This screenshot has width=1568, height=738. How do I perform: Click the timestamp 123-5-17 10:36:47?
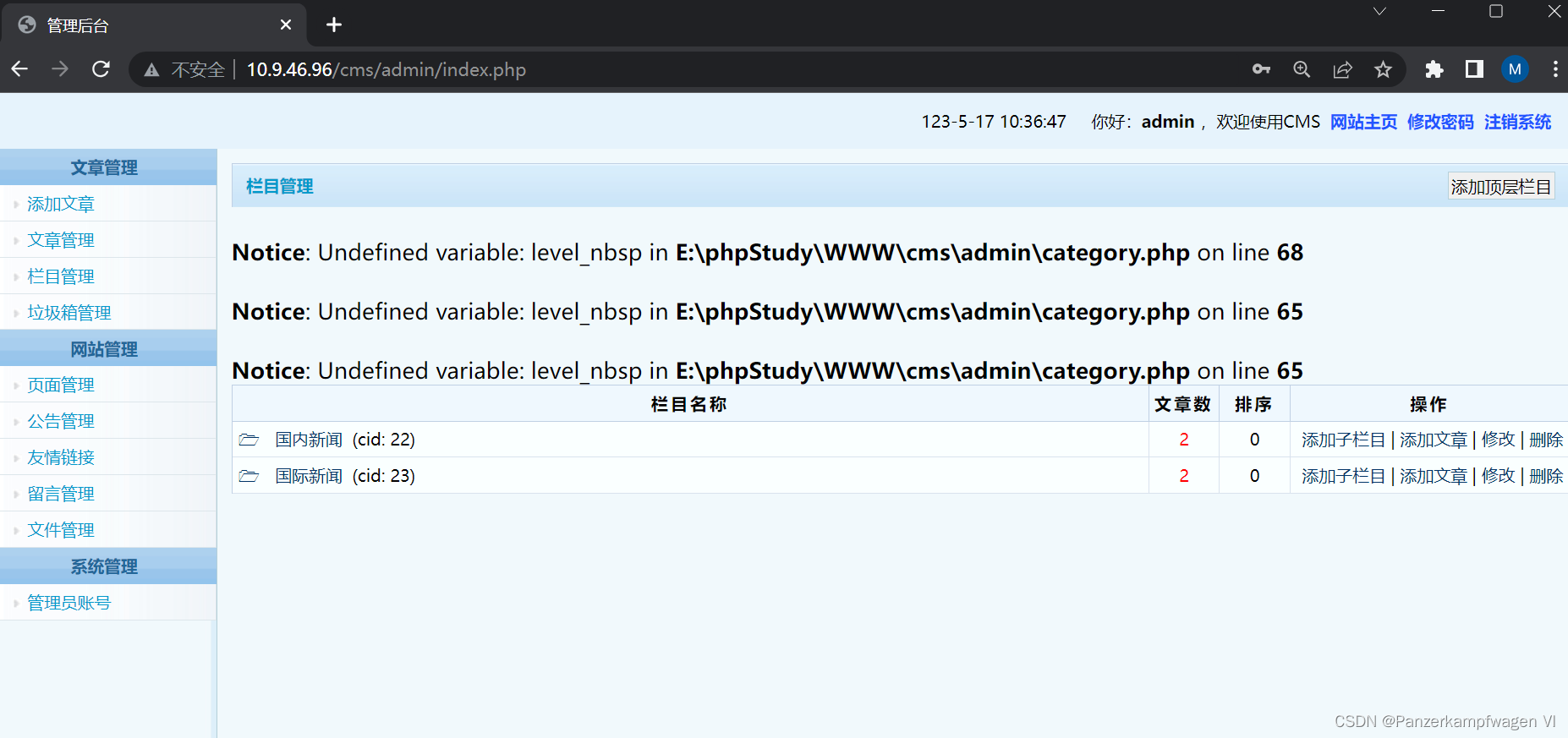click(x=994, y=122)
